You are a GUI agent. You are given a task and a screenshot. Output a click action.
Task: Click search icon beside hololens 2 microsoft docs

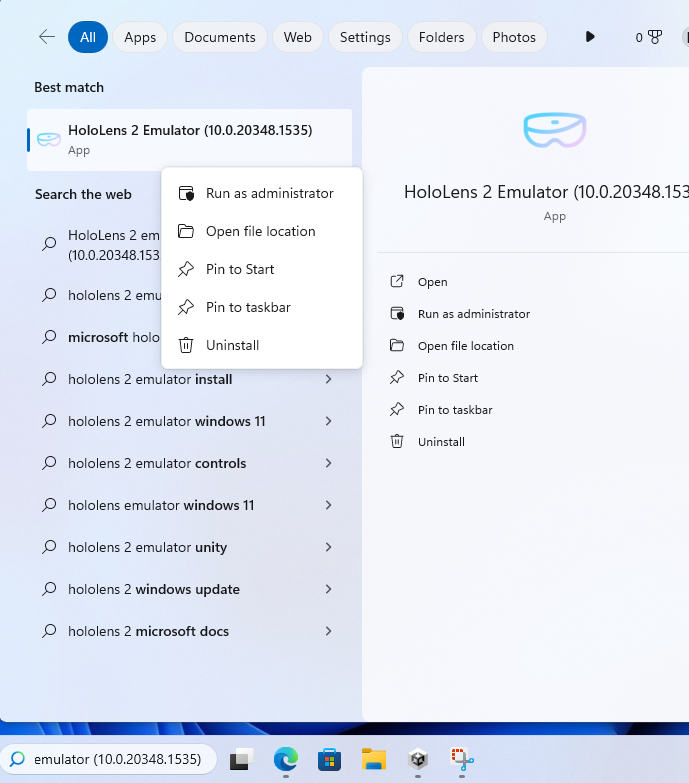click(49, 631)
